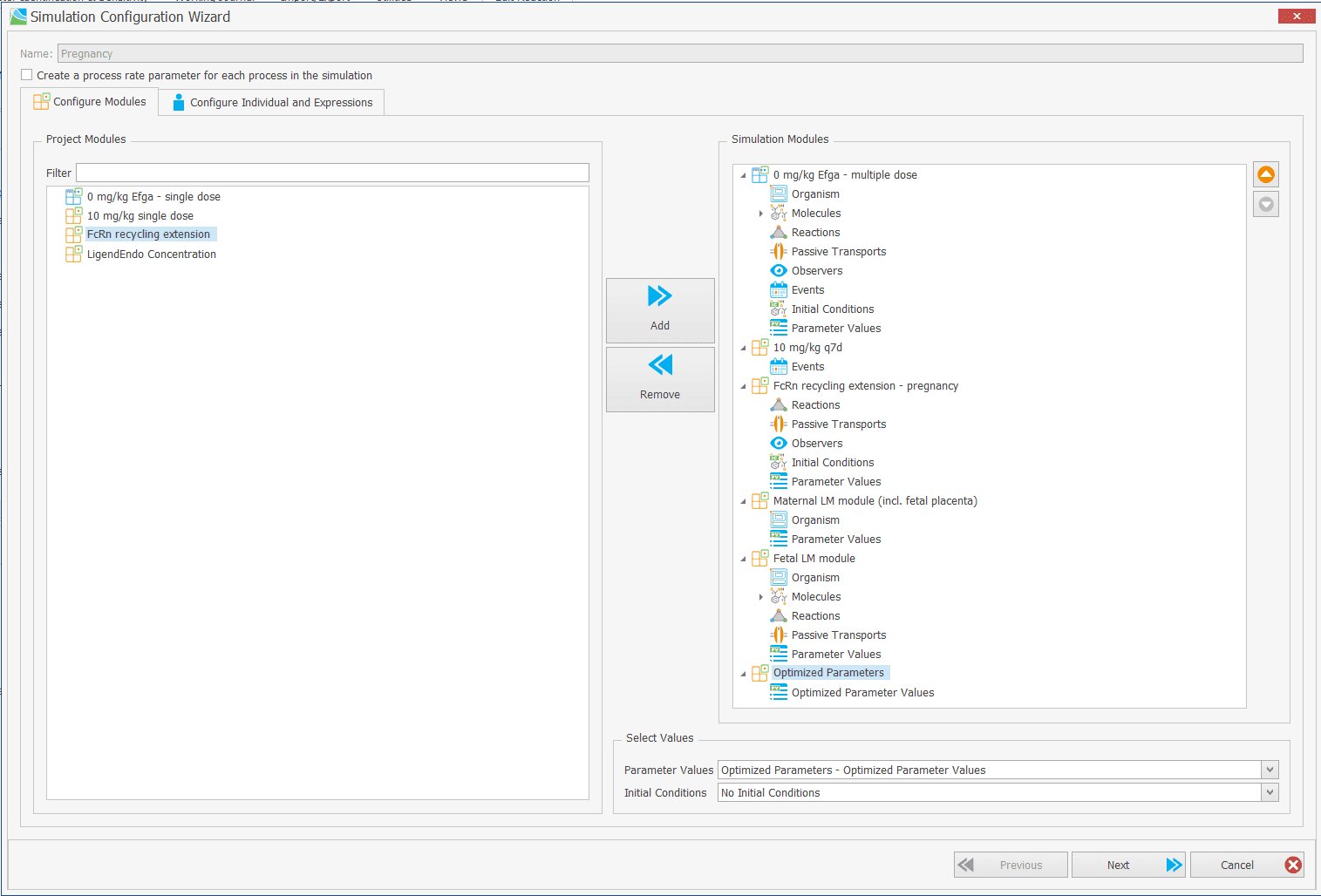Go to Next wizard step
1321x896 pixels.
pyautogui.click(x=1128, y=865)
